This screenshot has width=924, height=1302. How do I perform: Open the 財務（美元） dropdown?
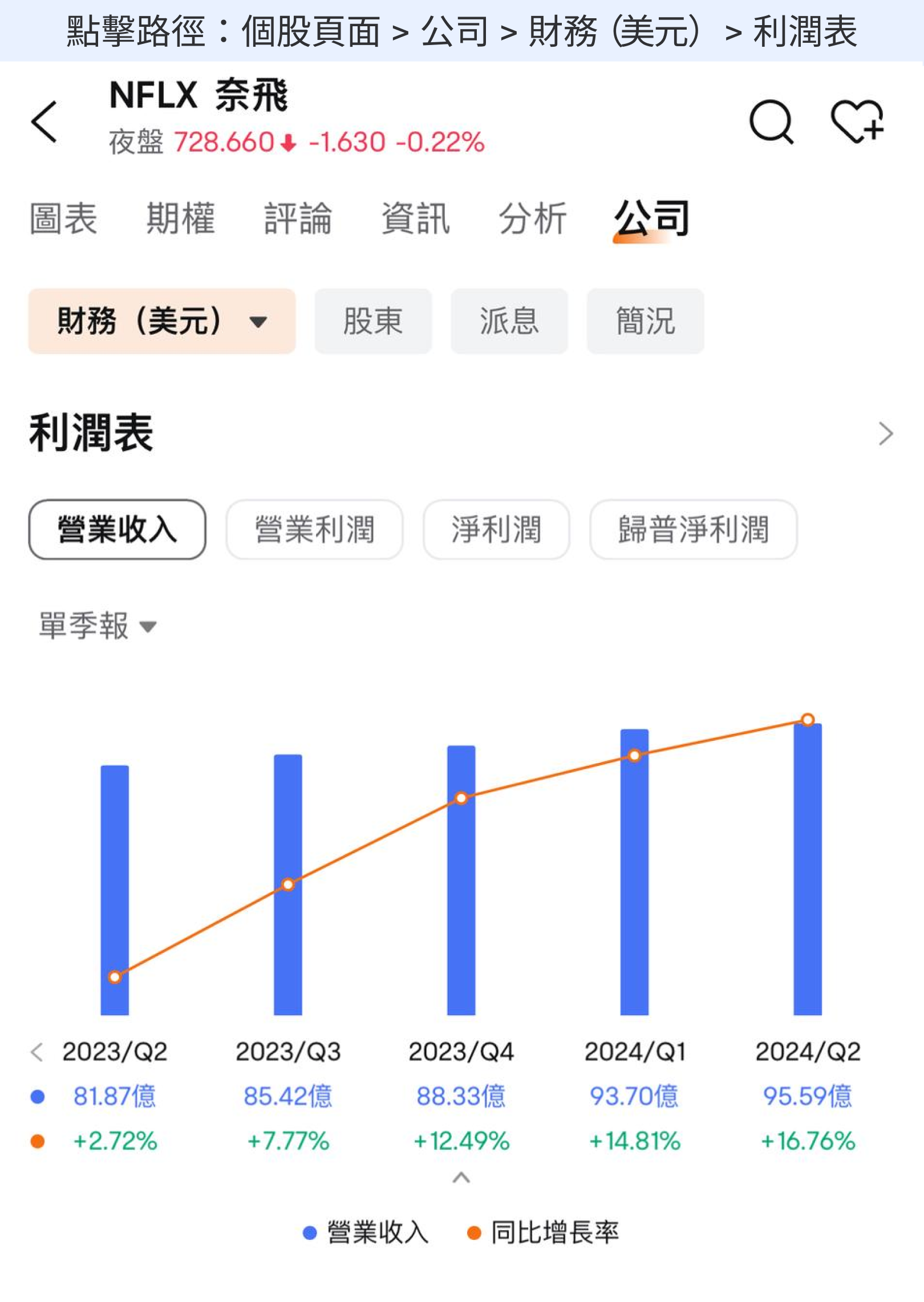coord(162,321)
